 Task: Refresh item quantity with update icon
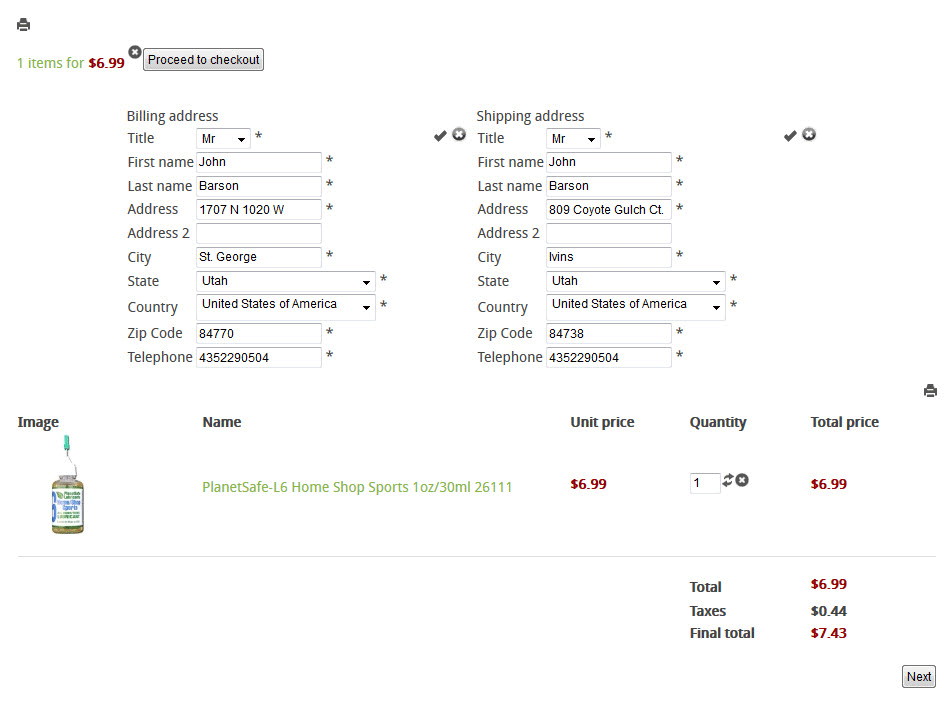[x=728, y=481]
